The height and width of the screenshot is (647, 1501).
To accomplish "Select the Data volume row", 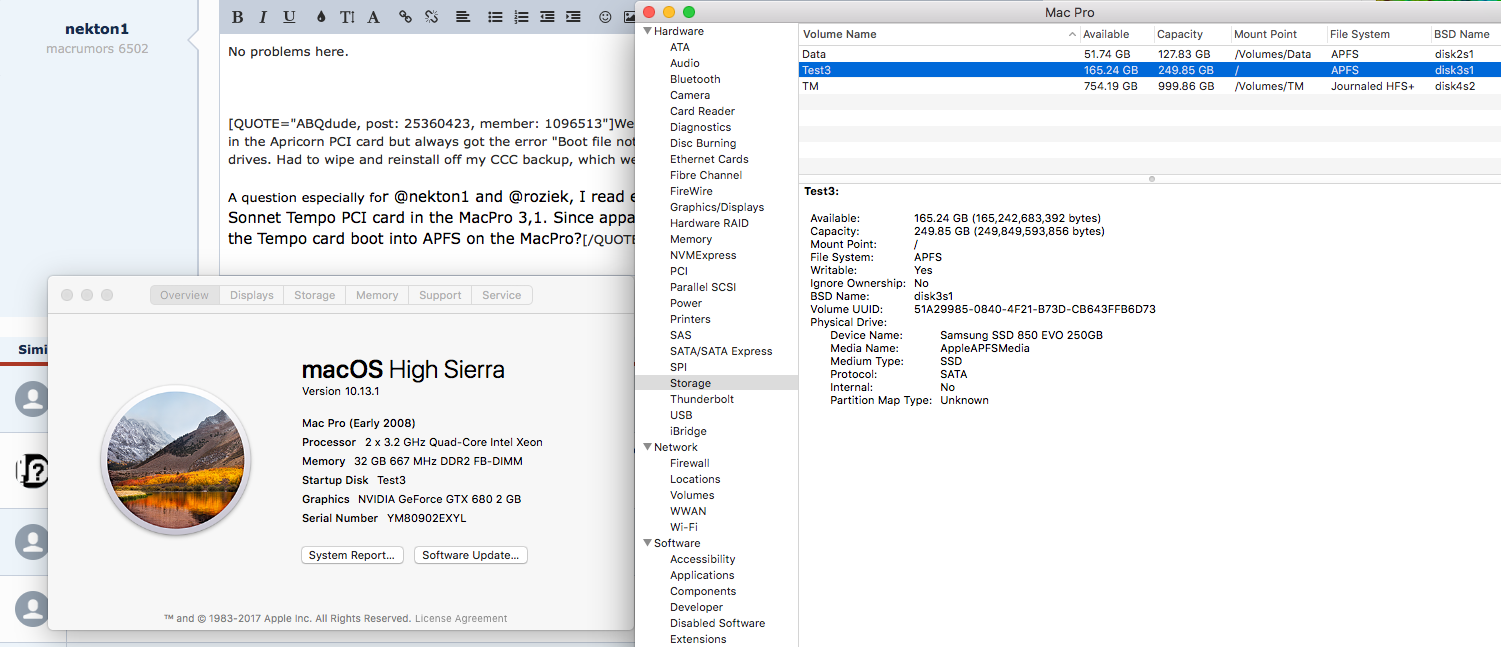I will pos(1150,54).
